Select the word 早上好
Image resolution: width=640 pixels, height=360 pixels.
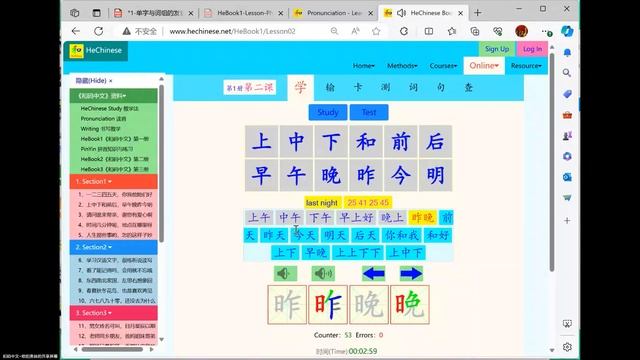tap(356, 218)
